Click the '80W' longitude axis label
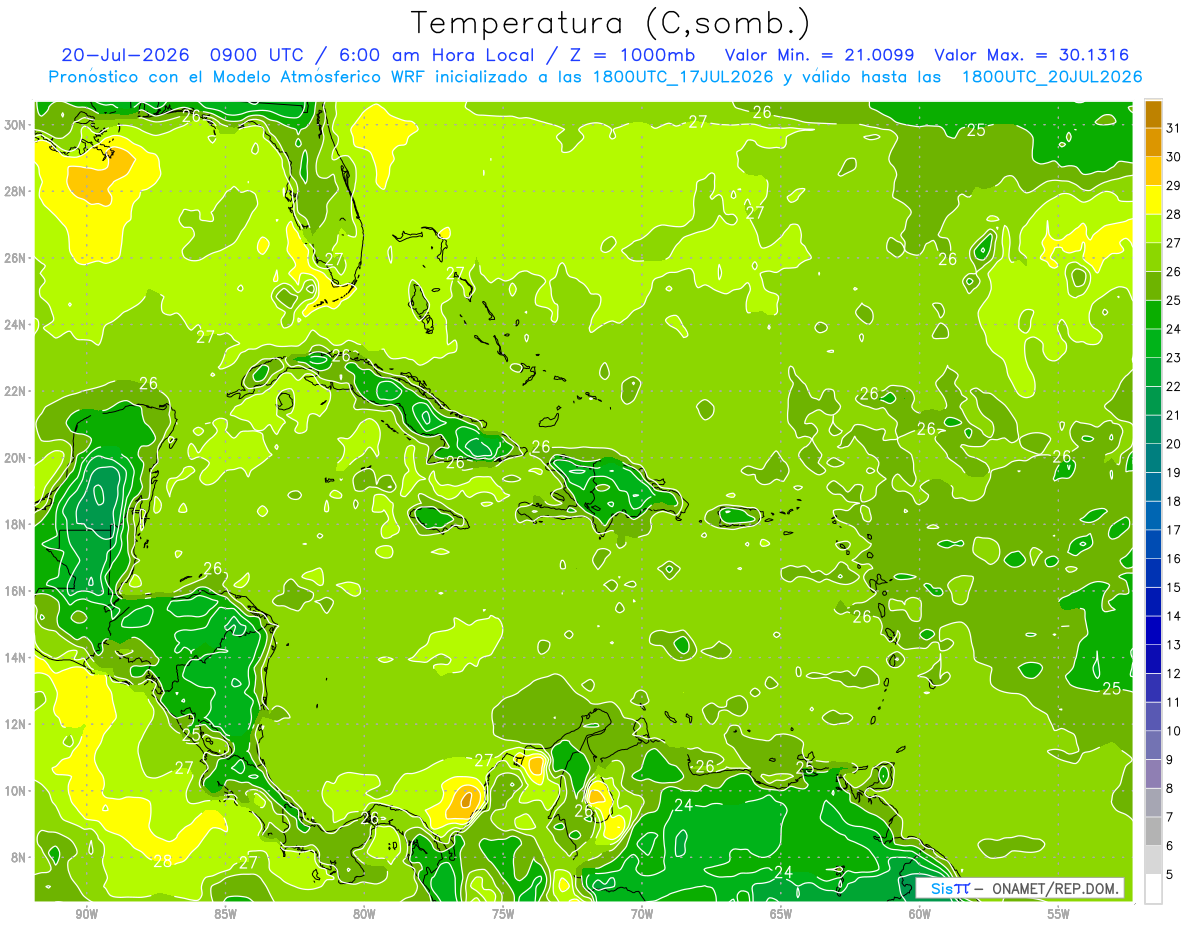1200x927 pixels. (364, 915)
